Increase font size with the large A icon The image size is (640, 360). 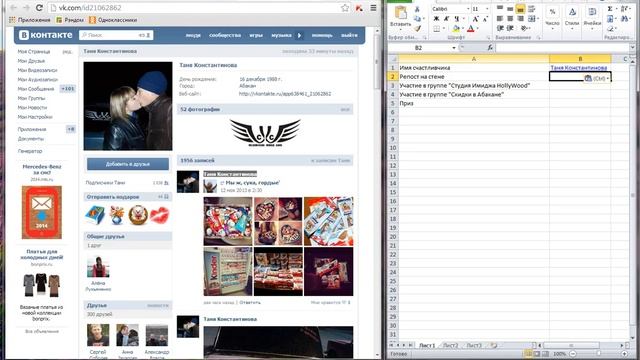click(x=475, y=19)
